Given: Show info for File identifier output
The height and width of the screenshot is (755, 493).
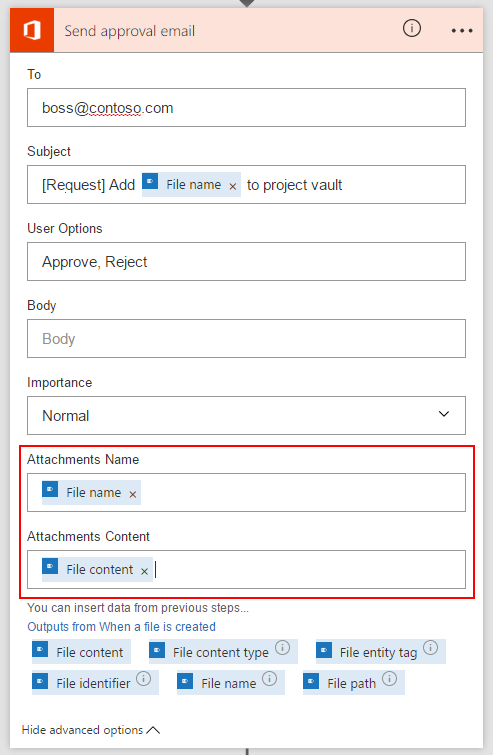Looking at the screenshot, I should point(143,679).
